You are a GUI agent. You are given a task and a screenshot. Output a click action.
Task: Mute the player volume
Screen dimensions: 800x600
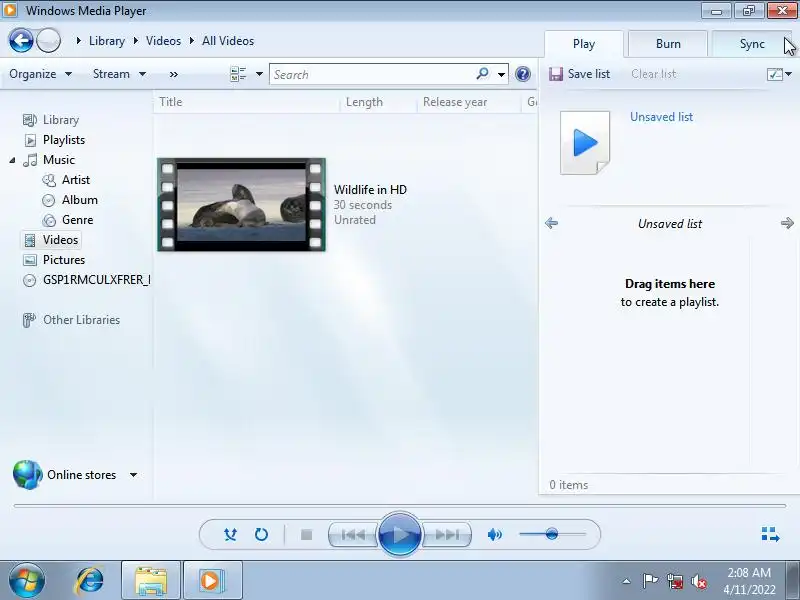pos(494,535)
